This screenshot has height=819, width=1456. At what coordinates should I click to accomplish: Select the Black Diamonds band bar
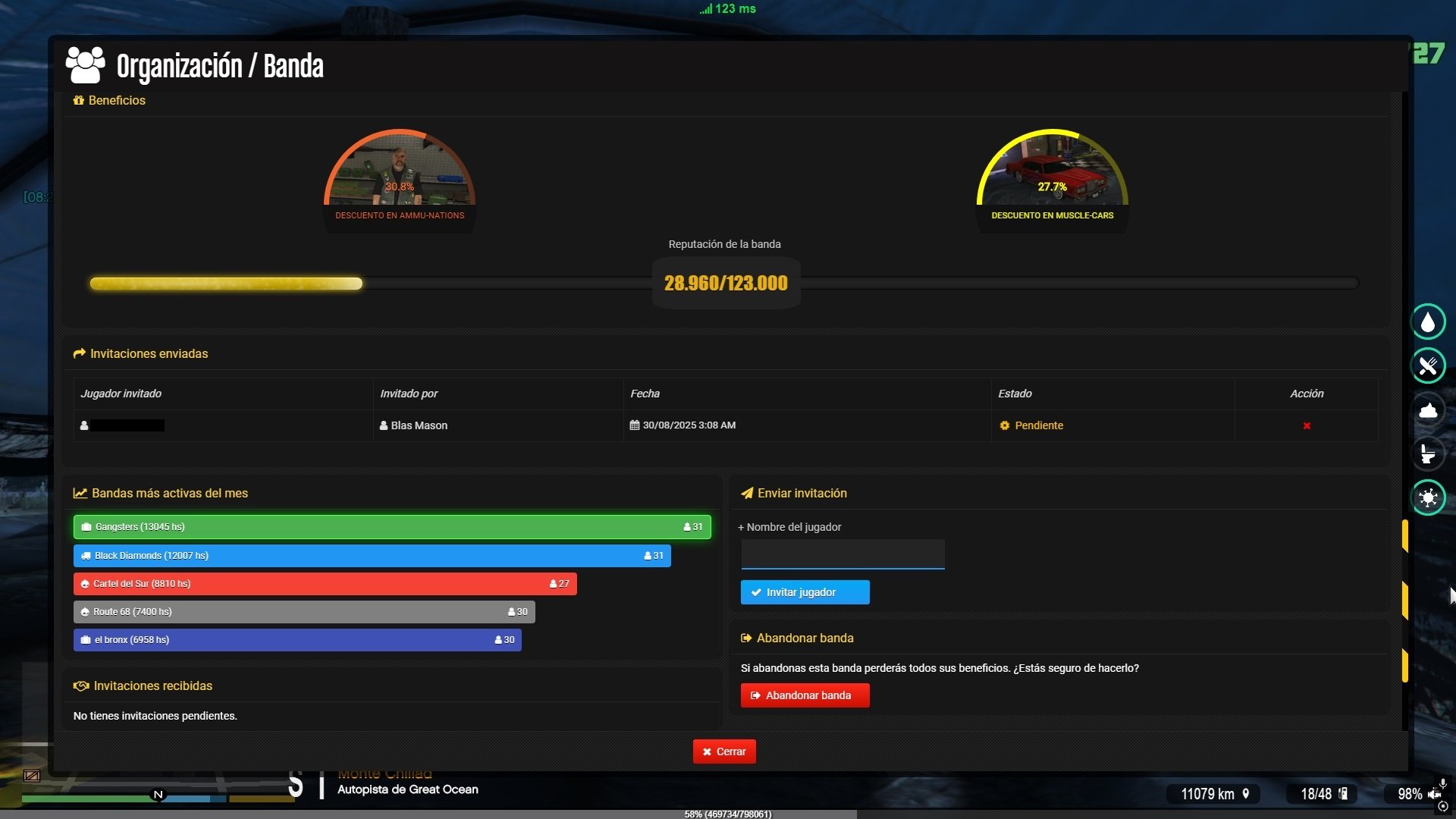pyautogui.click(x=372, y=556)
